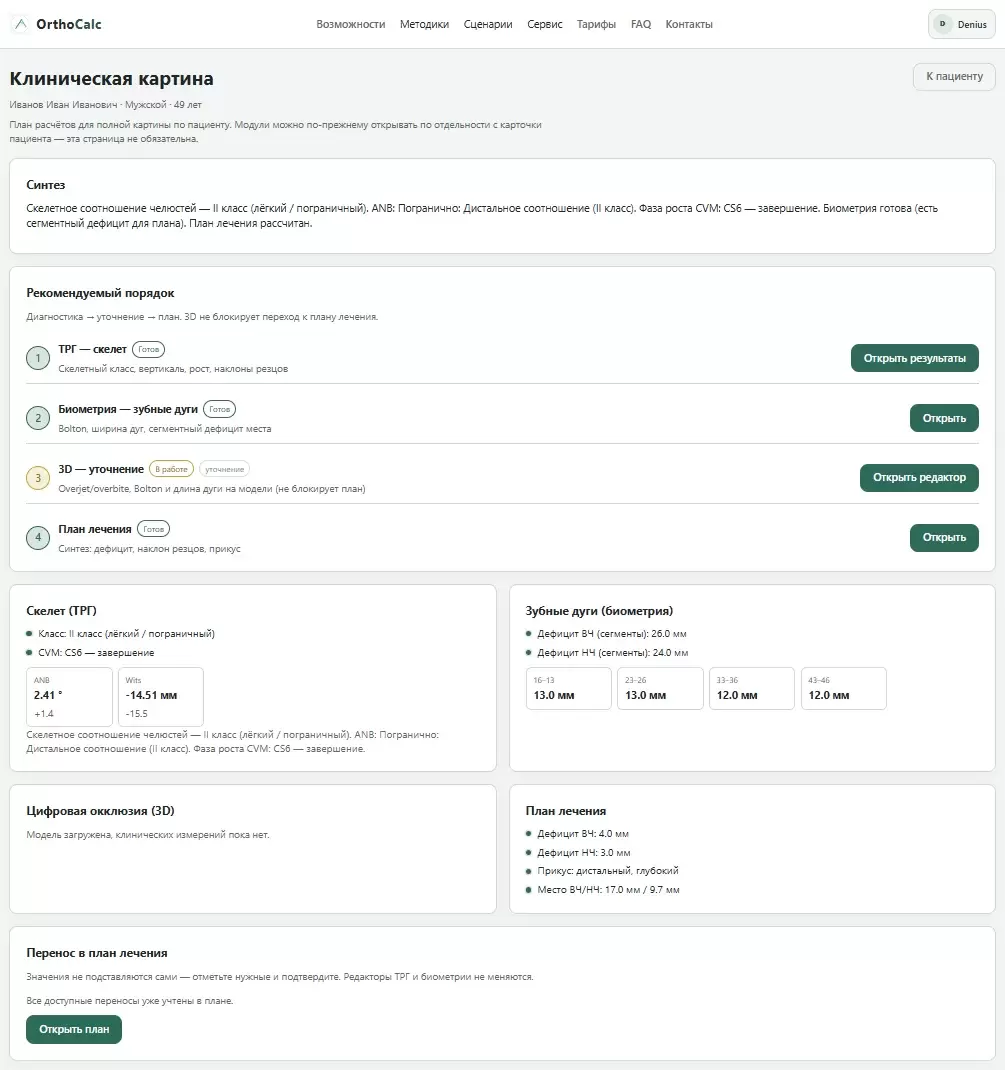Click the OrthoCalc brand name
Screen dimensions: 1005x1070
(69, 25)
